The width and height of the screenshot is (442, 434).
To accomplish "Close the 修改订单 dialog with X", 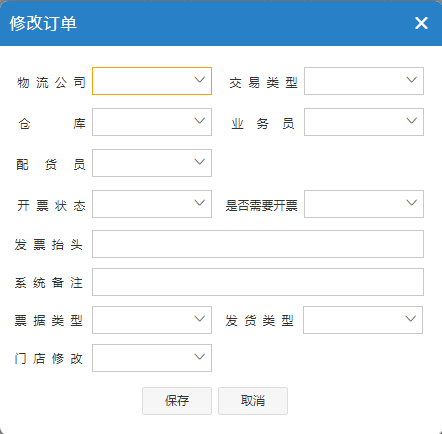I will tap(421, 23).
